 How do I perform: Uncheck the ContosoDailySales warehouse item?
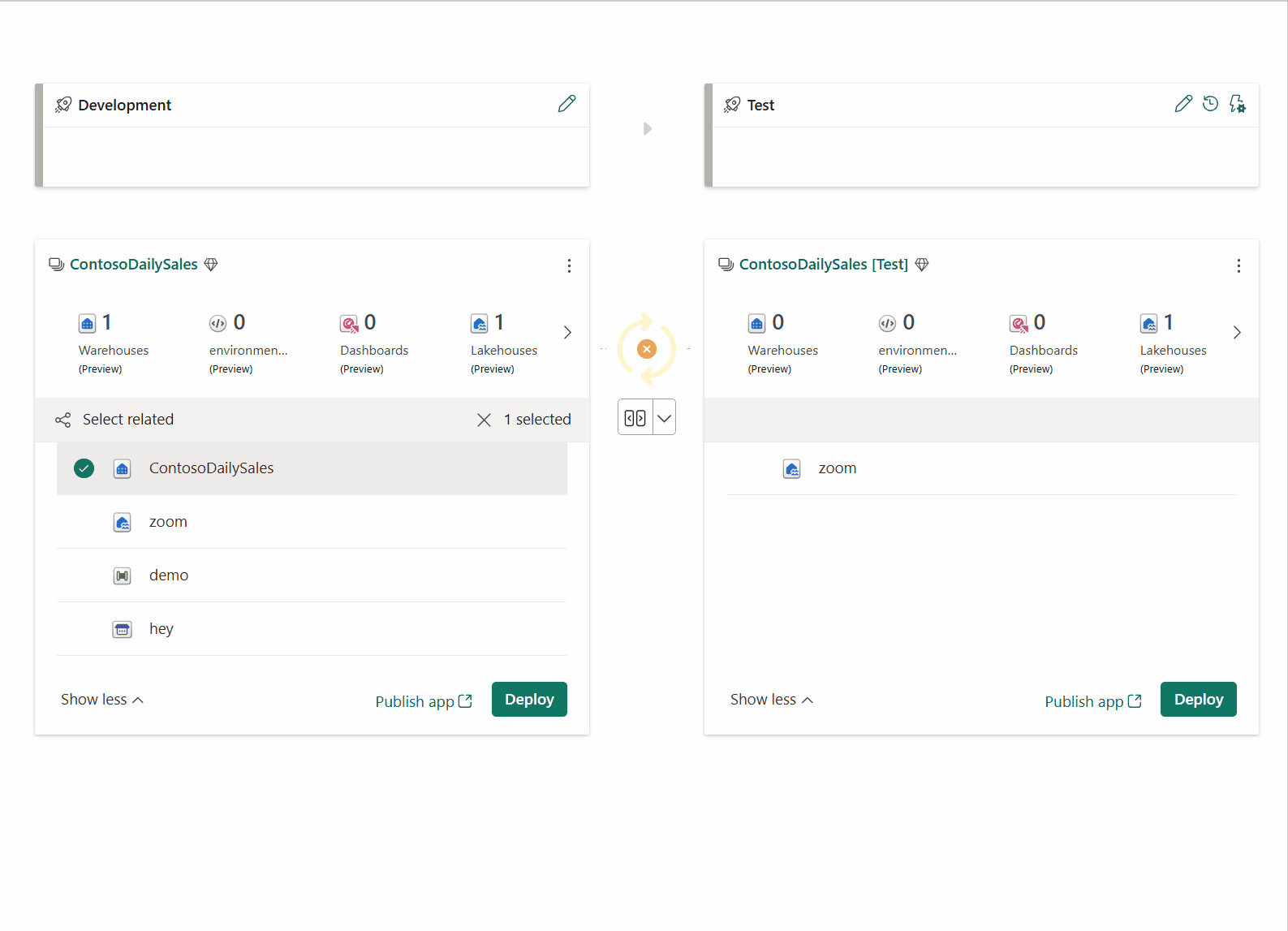[x=84, y=468]
